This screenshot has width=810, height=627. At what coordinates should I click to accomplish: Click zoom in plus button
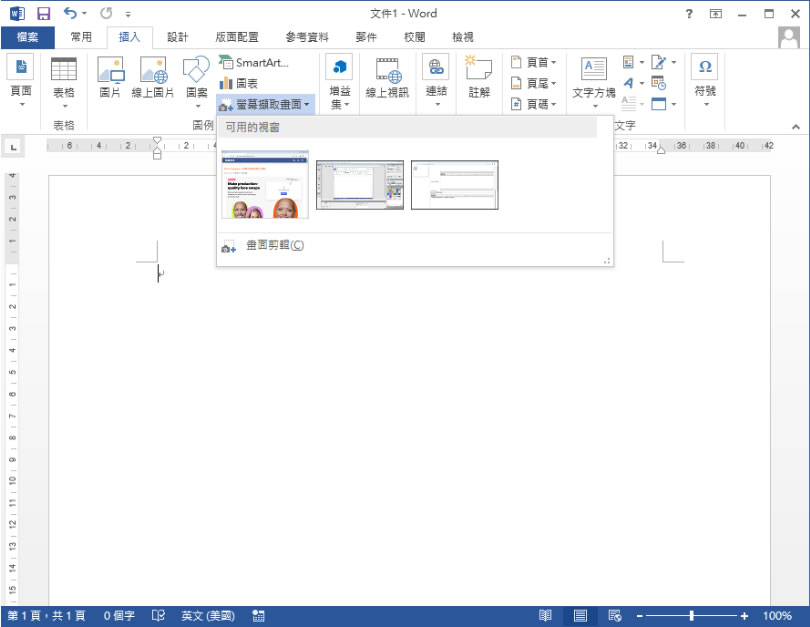[744, 616]
